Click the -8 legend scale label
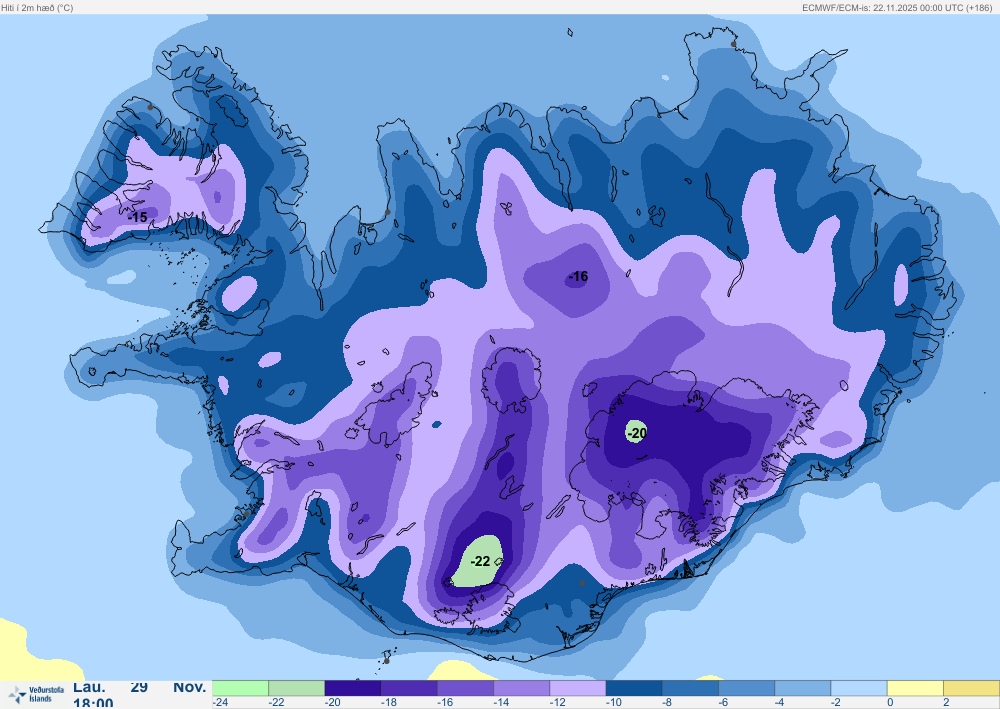The width and height of the screenshot is (1000, 709). click(668, 703)
